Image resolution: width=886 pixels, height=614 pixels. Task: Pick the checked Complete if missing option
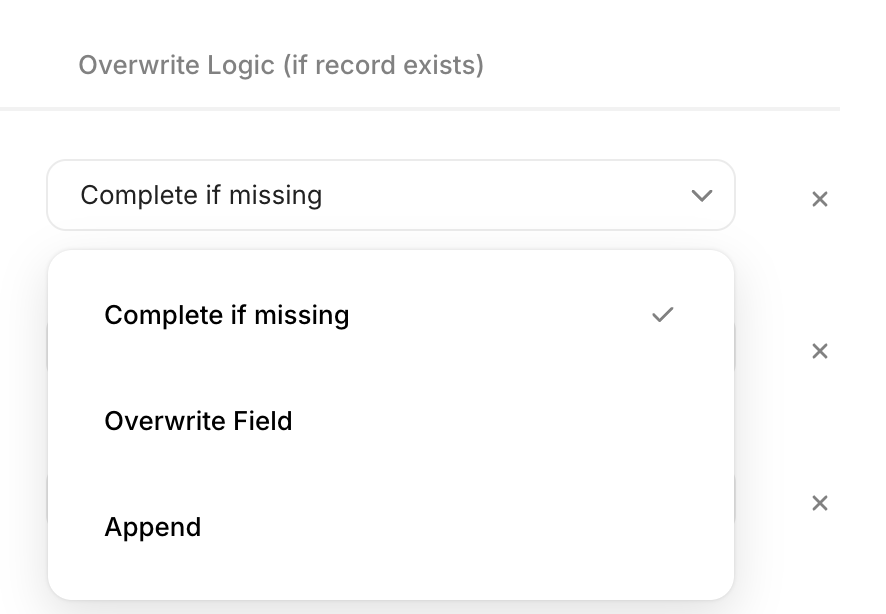(227, 315)
